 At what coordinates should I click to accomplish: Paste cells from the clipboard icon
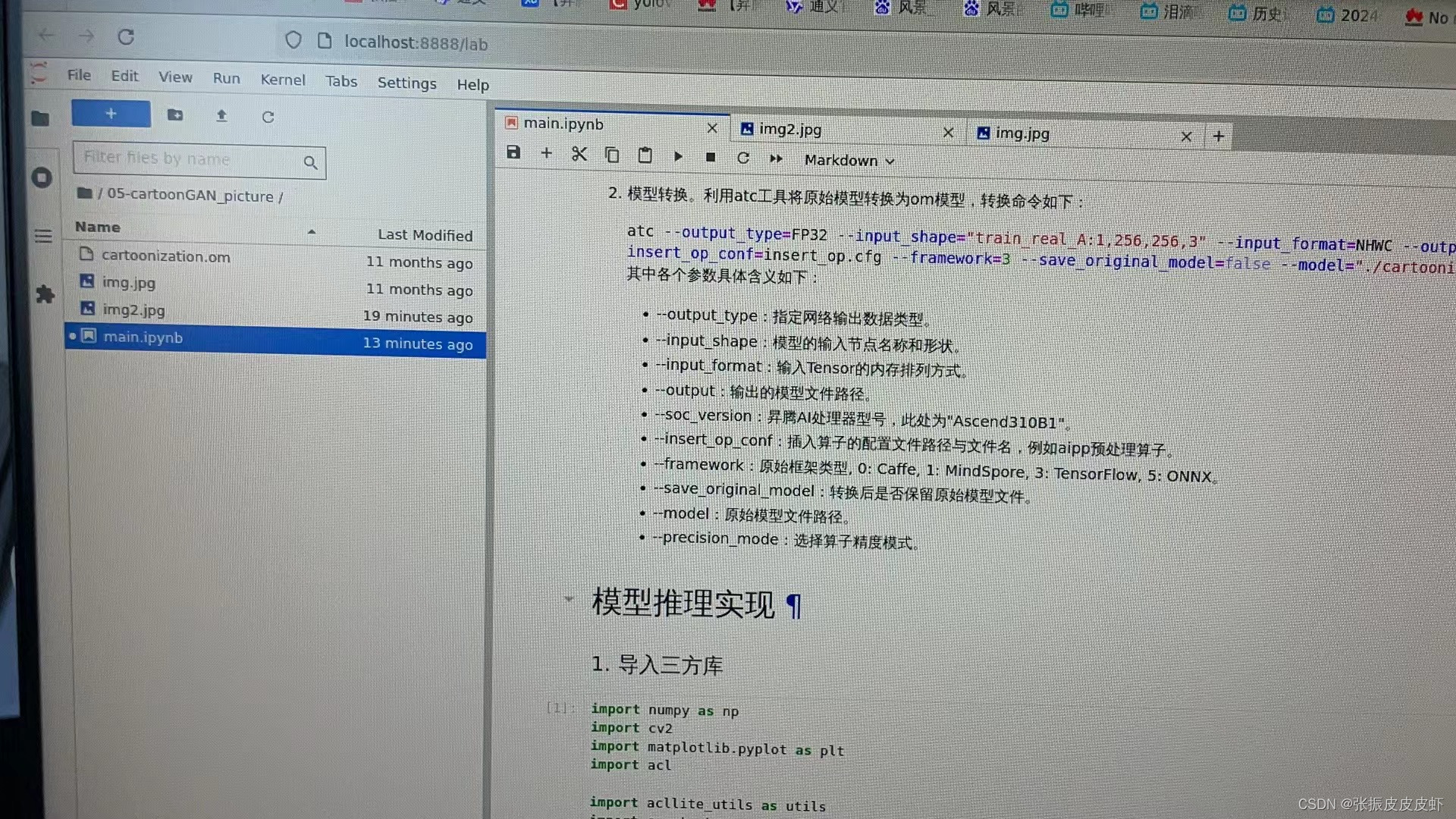click(645, 155)
